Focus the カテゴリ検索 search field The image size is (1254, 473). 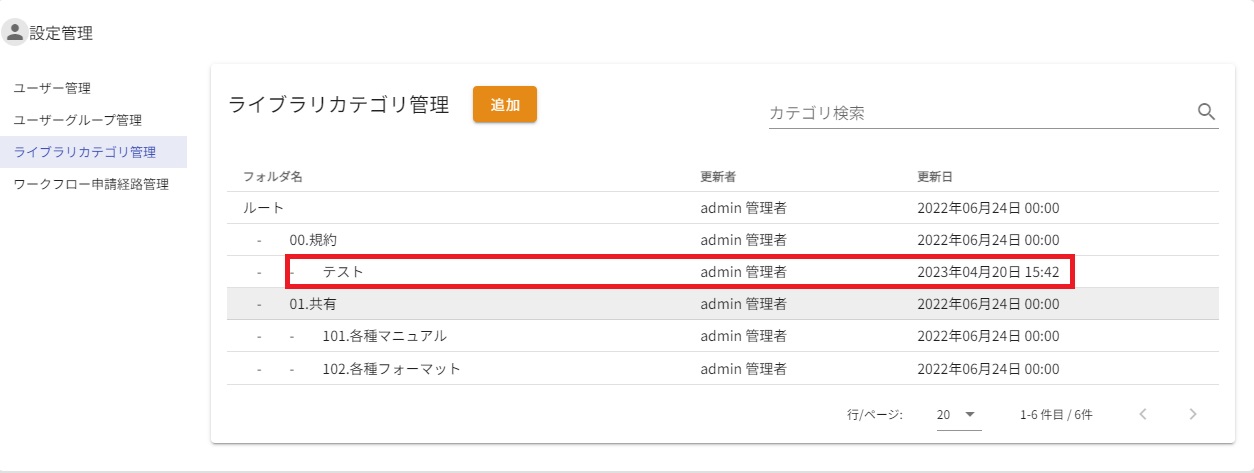975,113
